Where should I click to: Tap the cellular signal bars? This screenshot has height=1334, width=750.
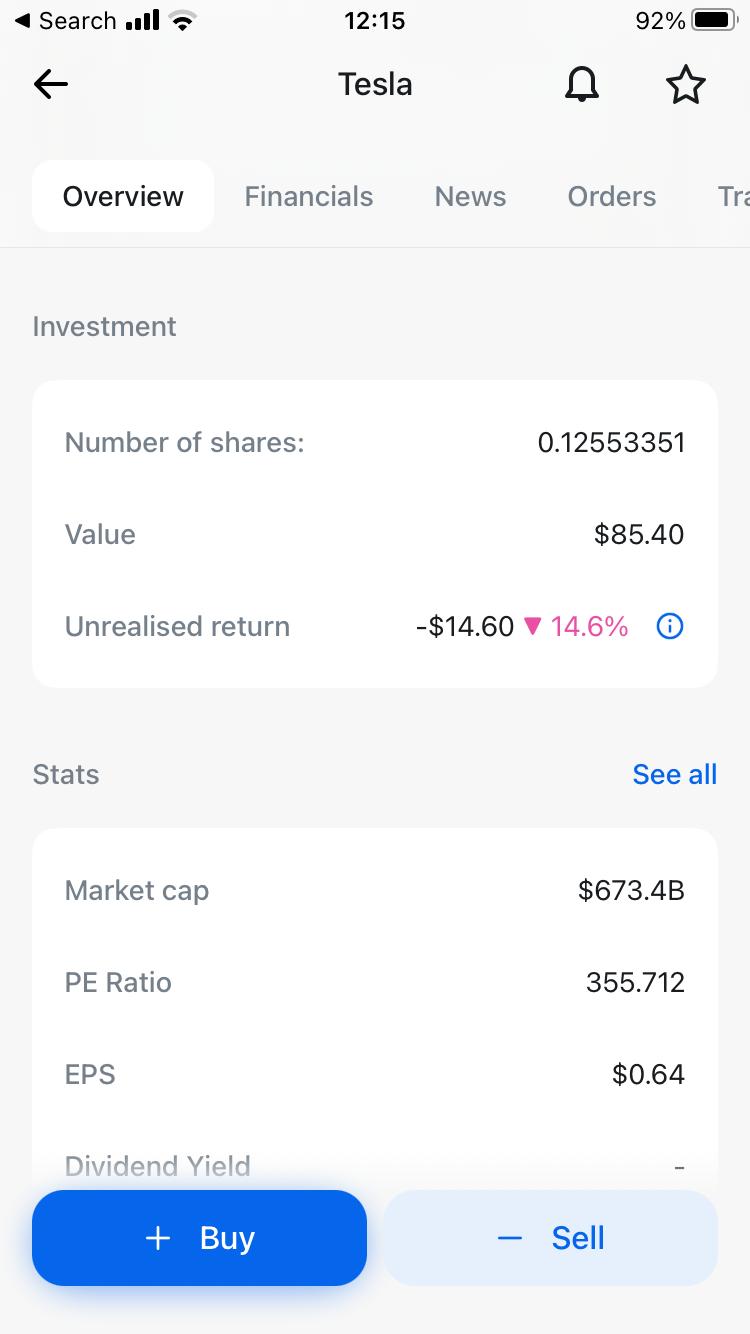143,21
